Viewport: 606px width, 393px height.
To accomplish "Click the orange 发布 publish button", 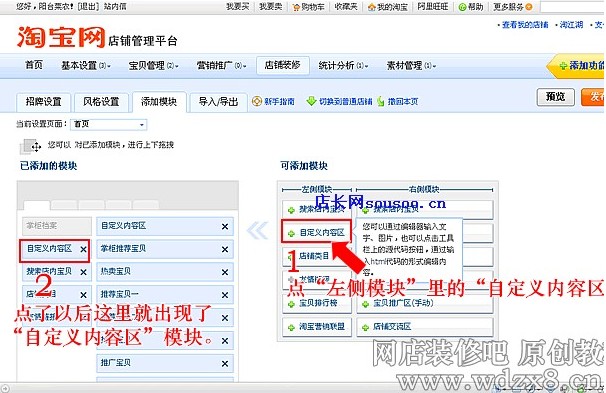I will coord(593,97).
